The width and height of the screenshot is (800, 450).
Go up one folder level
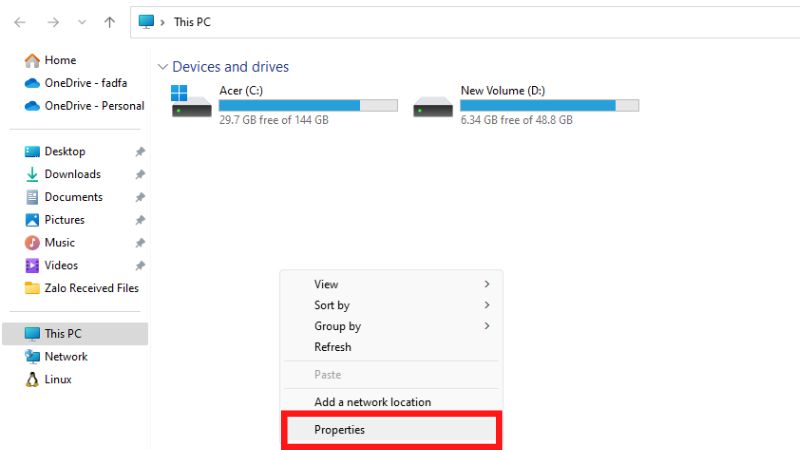(110, 22)
